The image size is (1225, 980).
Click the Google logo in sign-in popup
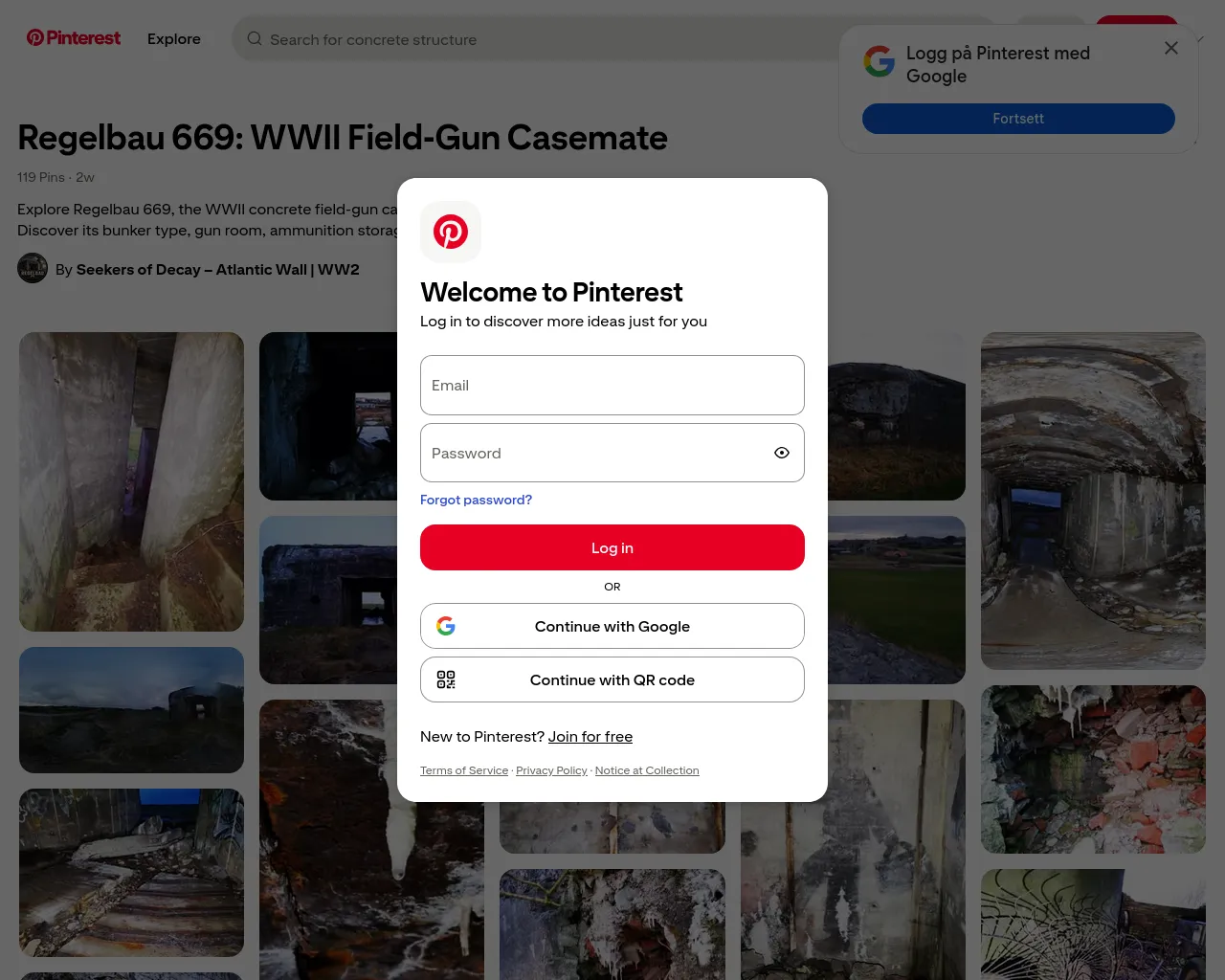[880, 61]
